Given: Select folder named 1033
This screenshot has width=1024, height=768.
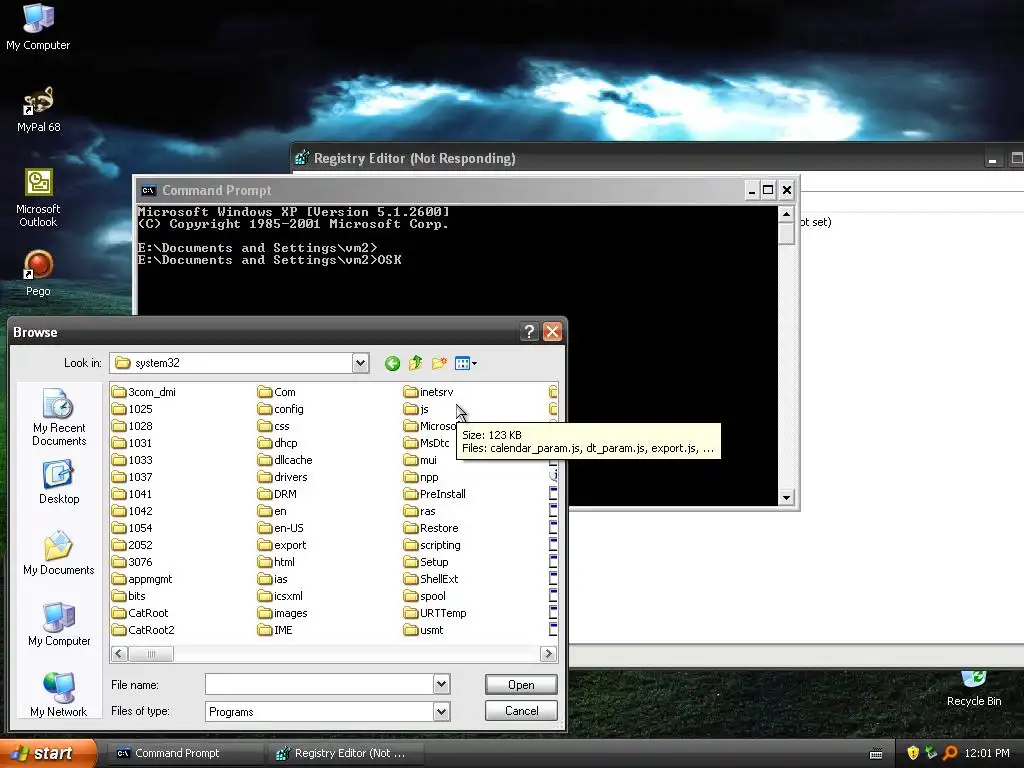Looking at the screenshot, I should click(x=132, y=460).
